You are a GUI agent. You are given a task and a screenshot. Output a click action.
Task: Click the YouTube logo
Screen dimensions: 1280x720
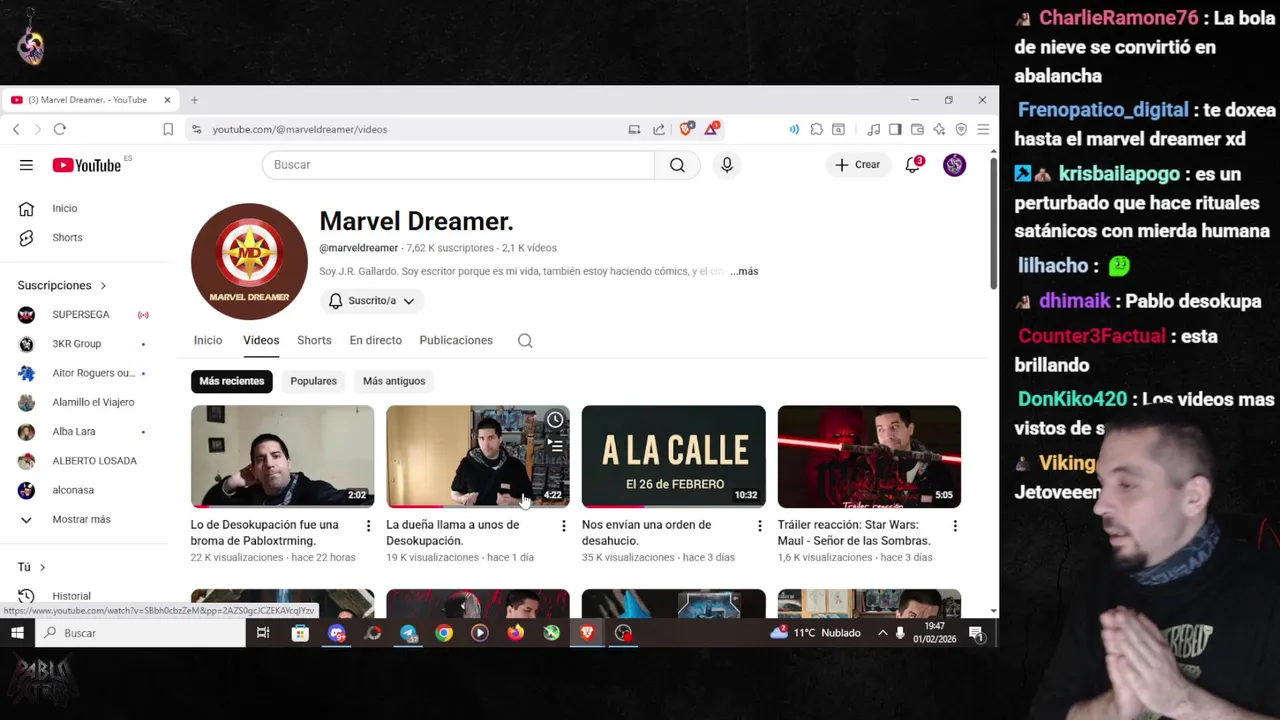click(86, 165)
